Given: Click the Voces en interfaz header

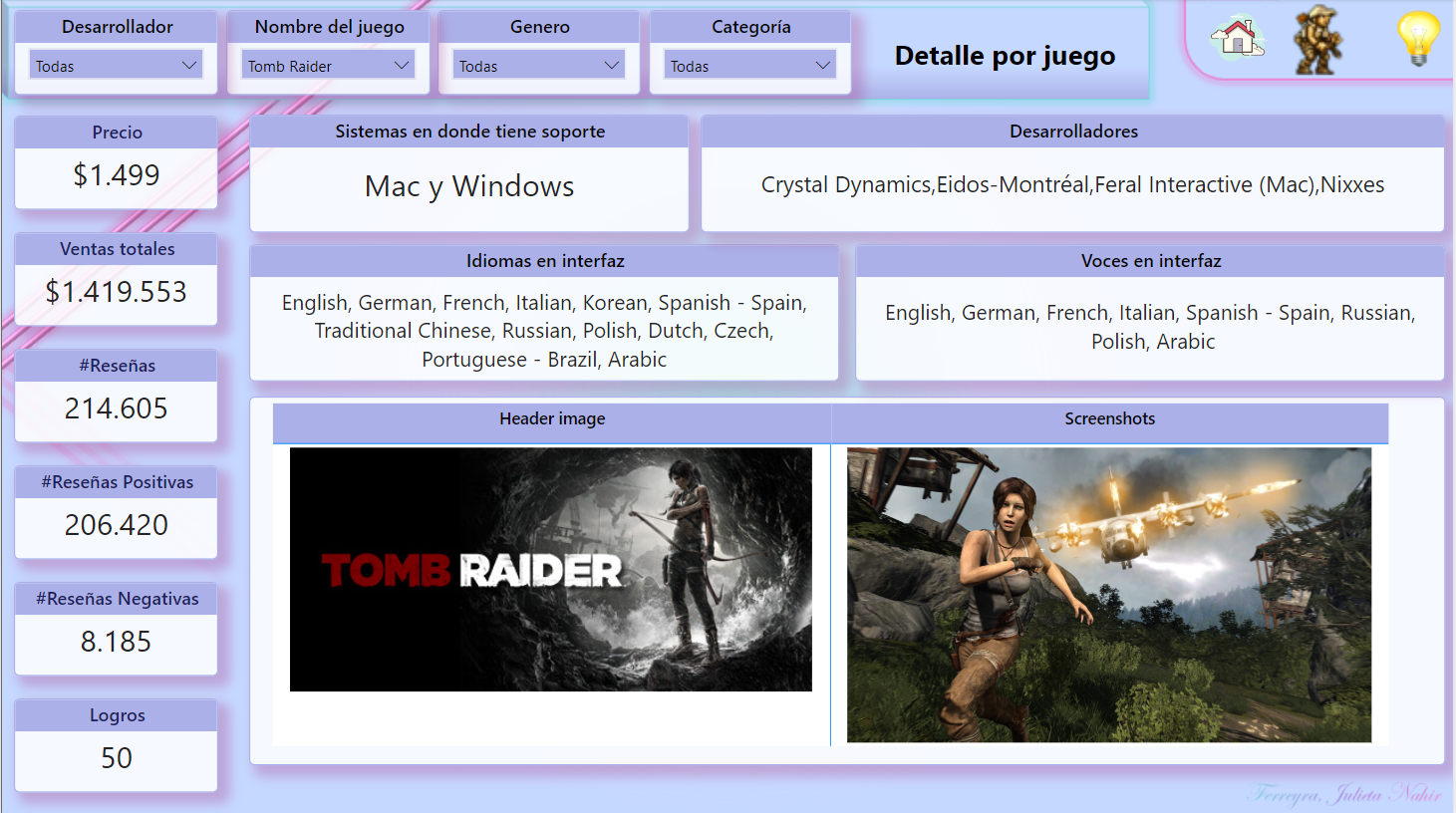Looking at the screenshot, I should click(x=1151, y=261).
